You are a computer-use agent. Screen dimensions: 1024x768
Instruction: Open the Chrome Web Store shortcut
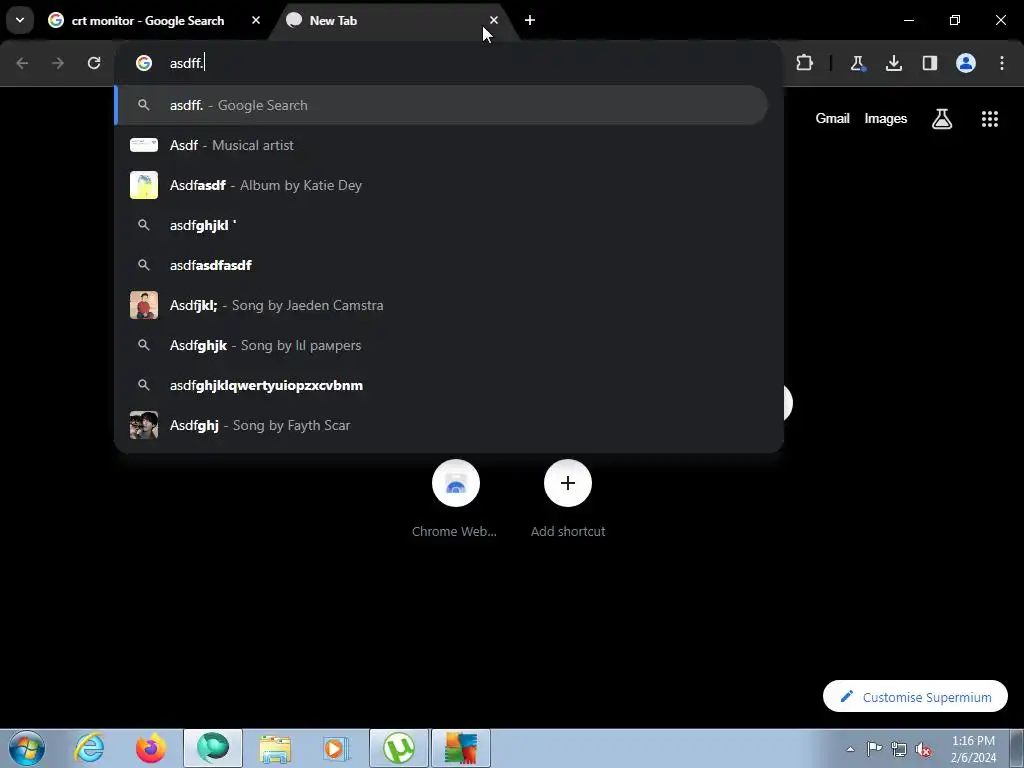click(x=455, y=483)
